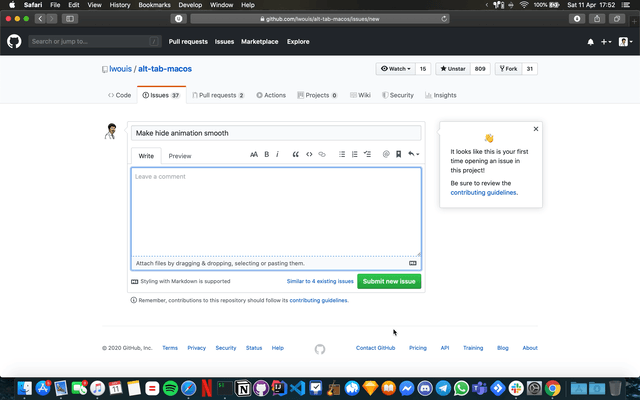The height and width of the screenshot is (400, 640).
Task: Close the first-time contributor popup
Action: [x=536, y=129]
